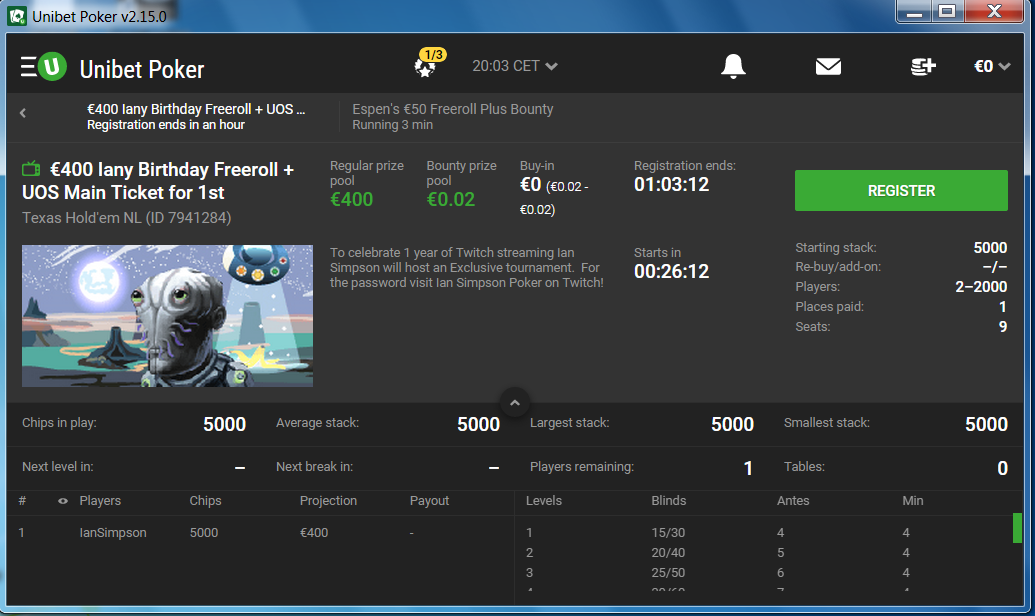Go back with the left arrow
1035x616 pixels.
point(23,113)
